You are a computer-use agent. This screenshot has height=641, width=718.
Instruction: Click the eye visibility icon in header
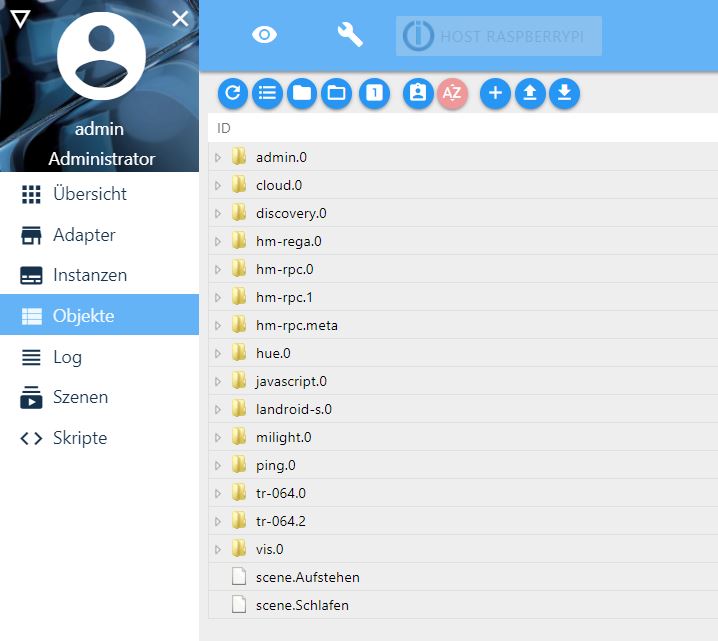[x=264, y=35]
